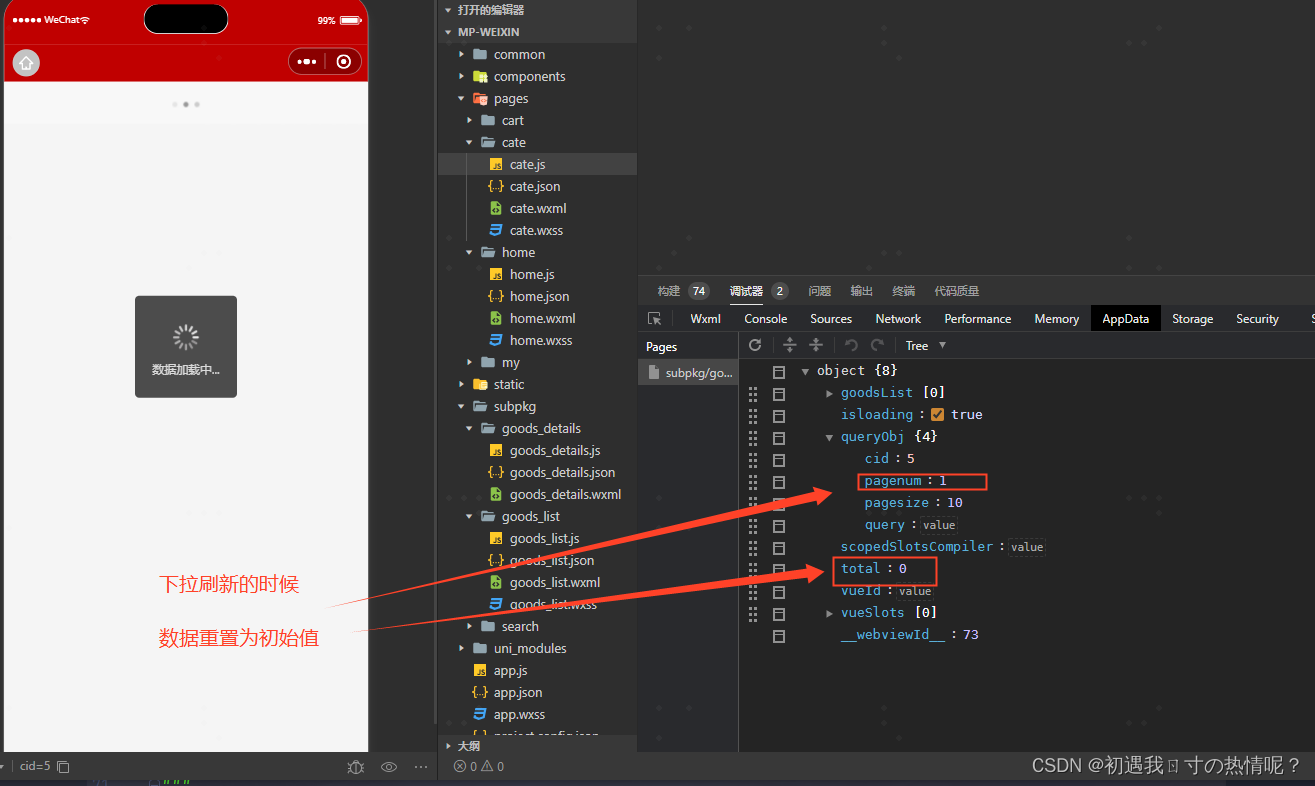Viewport: 1315px width, 786px height.
Task: Collapse the root object node
Action: click(x=806, y=371)
